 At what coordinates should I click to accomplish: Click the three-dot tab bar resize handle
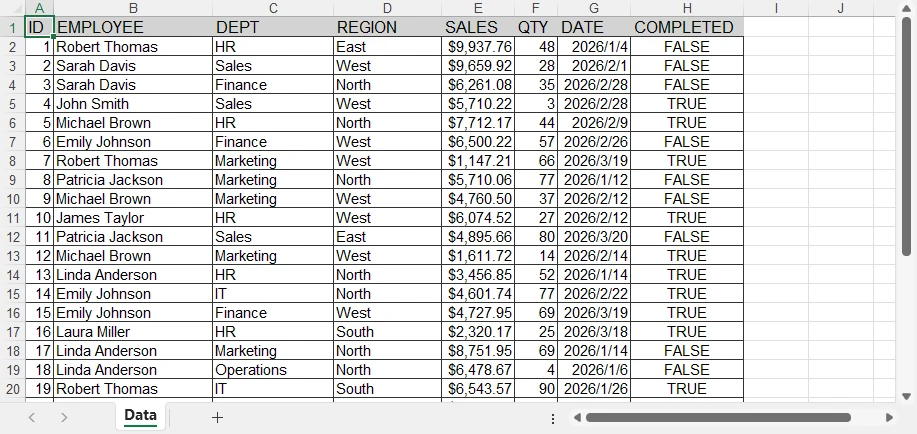tap(553, 418)
